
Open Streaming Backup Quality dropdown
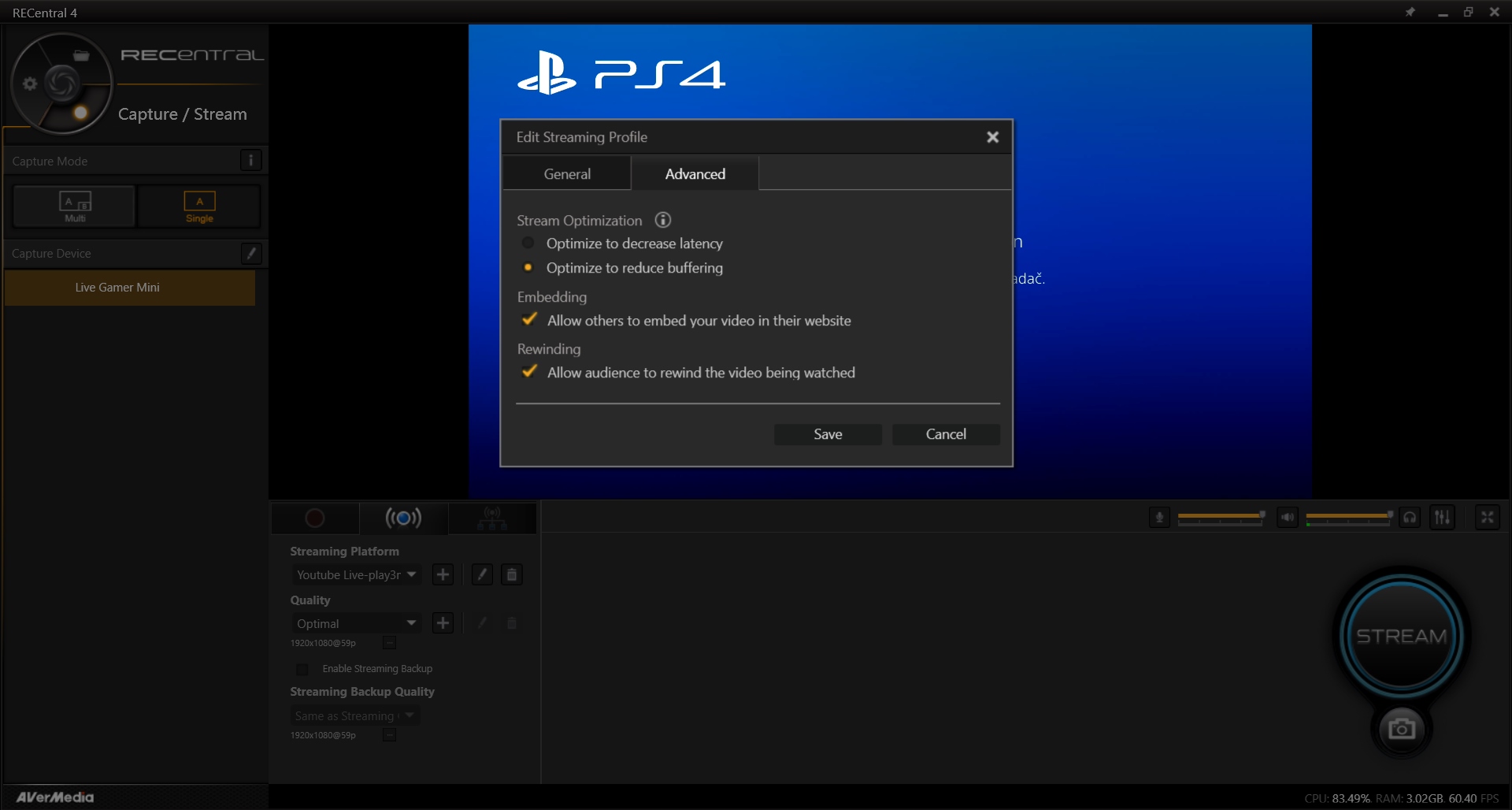(354, 715)
